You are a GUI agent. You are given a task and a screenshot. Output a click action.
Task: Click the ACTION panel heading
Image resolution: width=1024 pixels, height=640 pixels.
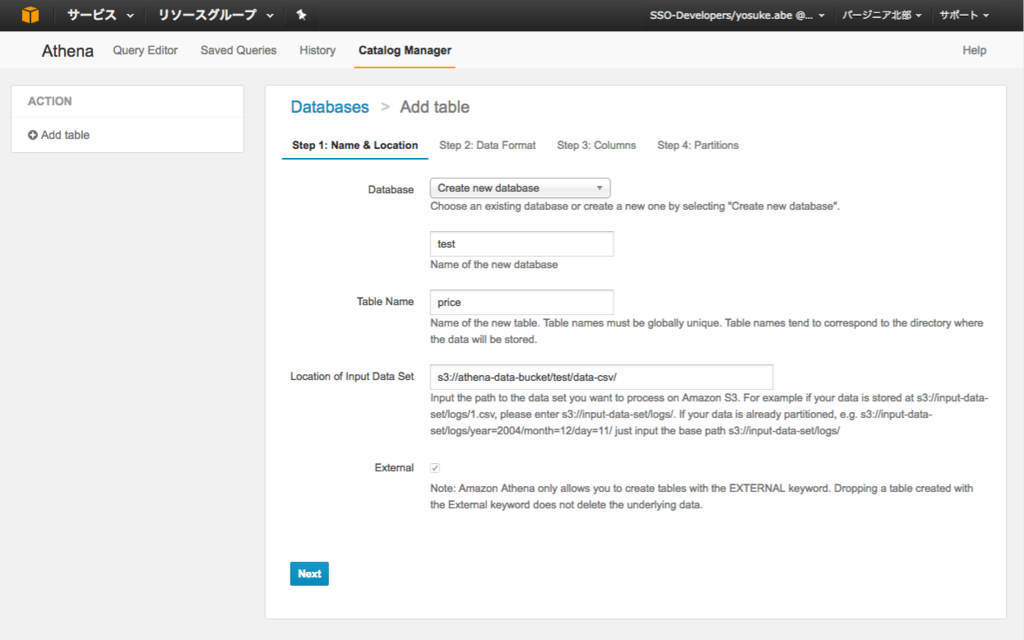50,101
